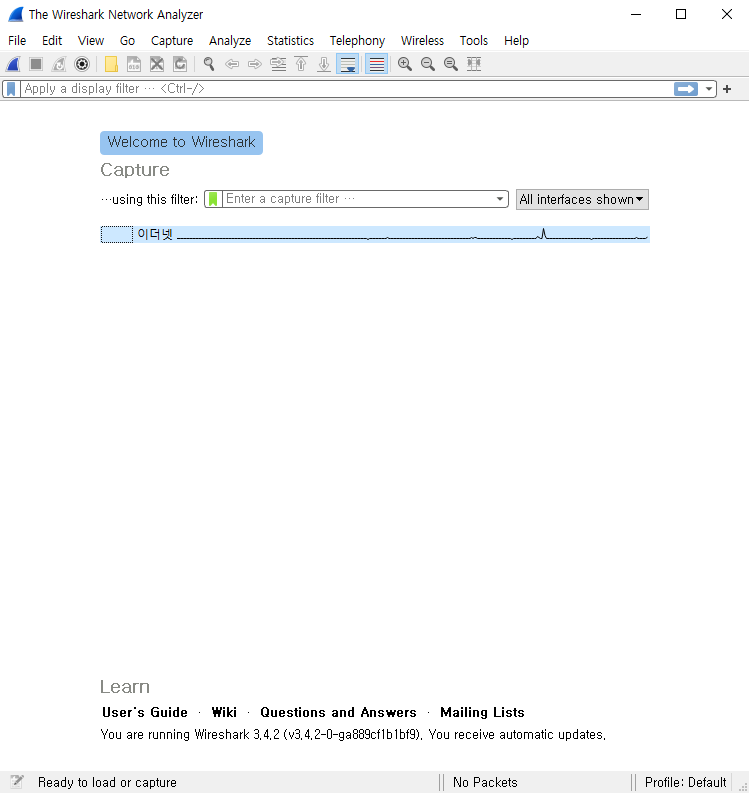Click the capture file properties status icon

coord(17,782)
